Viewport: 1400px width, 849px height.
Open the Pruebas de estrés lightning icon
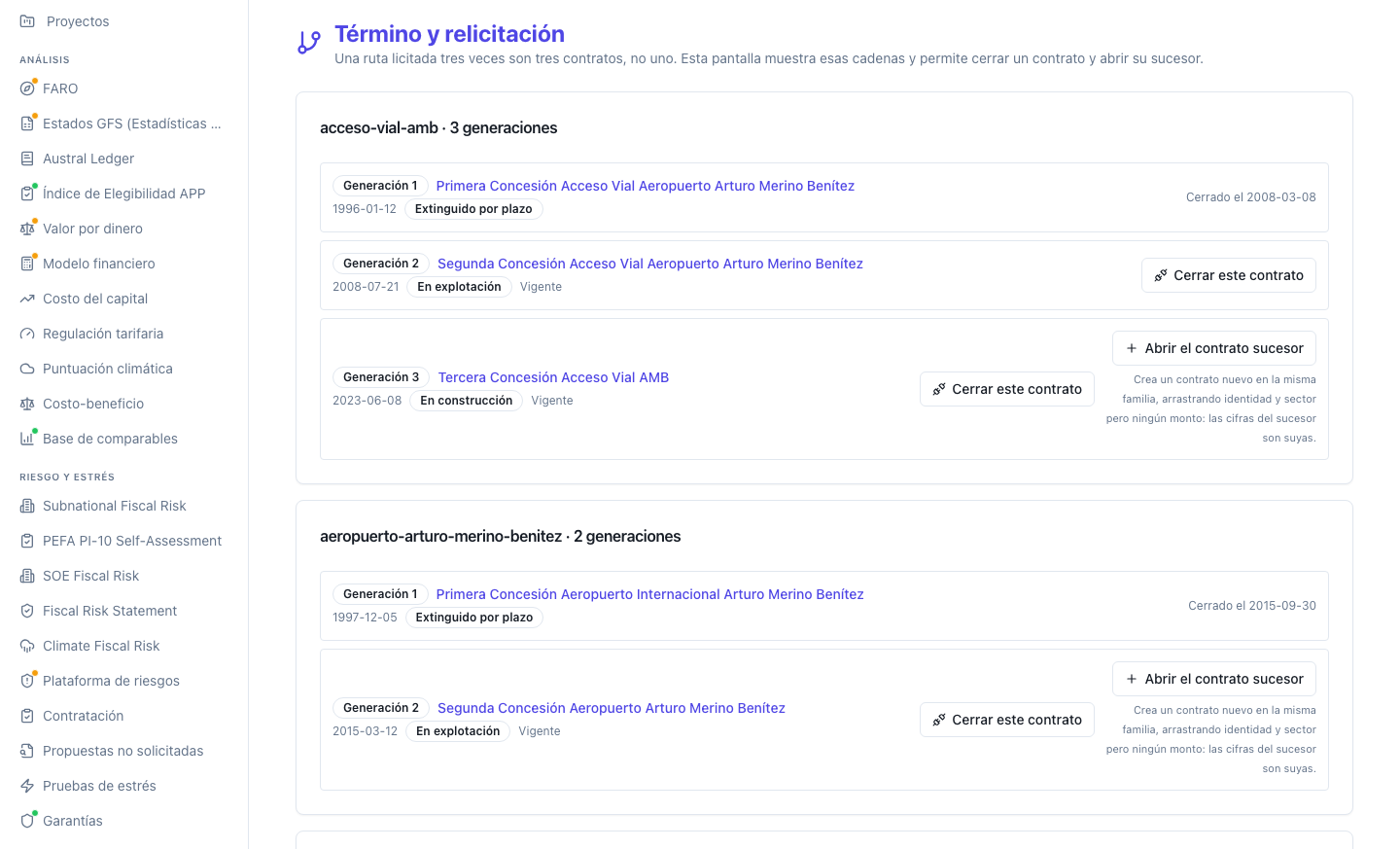27,786
